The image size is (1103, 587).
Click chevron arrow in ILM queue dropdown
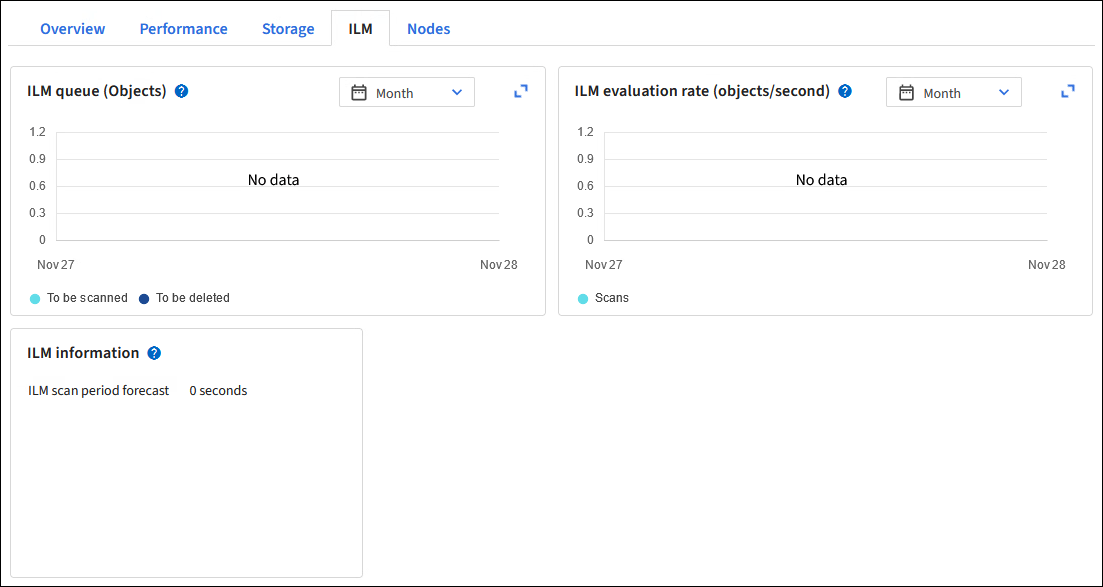tap(457, 93)
